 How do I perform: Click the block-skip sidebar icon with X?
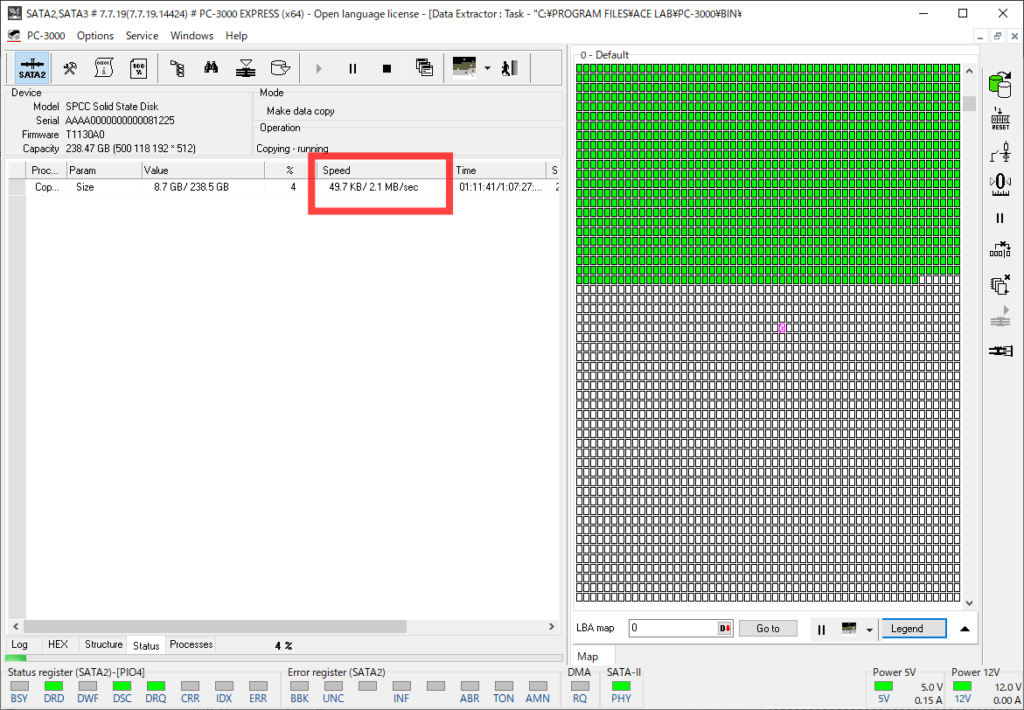tap(1000, 249)
